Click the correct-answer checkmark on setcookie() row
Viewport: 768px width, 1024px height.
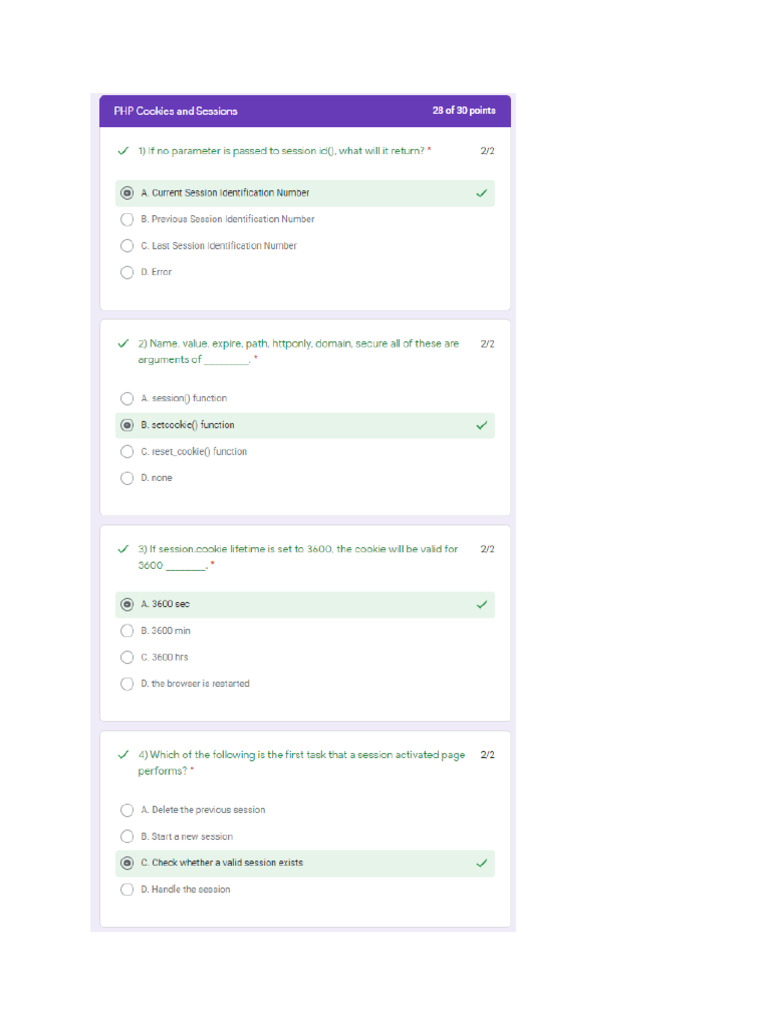(x=482, y=425)
